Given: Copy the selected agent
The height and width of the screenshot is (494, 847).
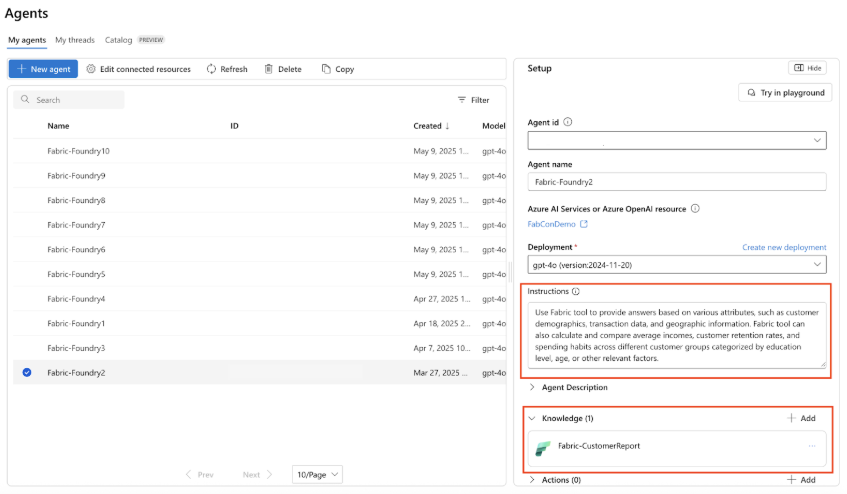Looking at the screenshot, I should click(x=338, y=69).
